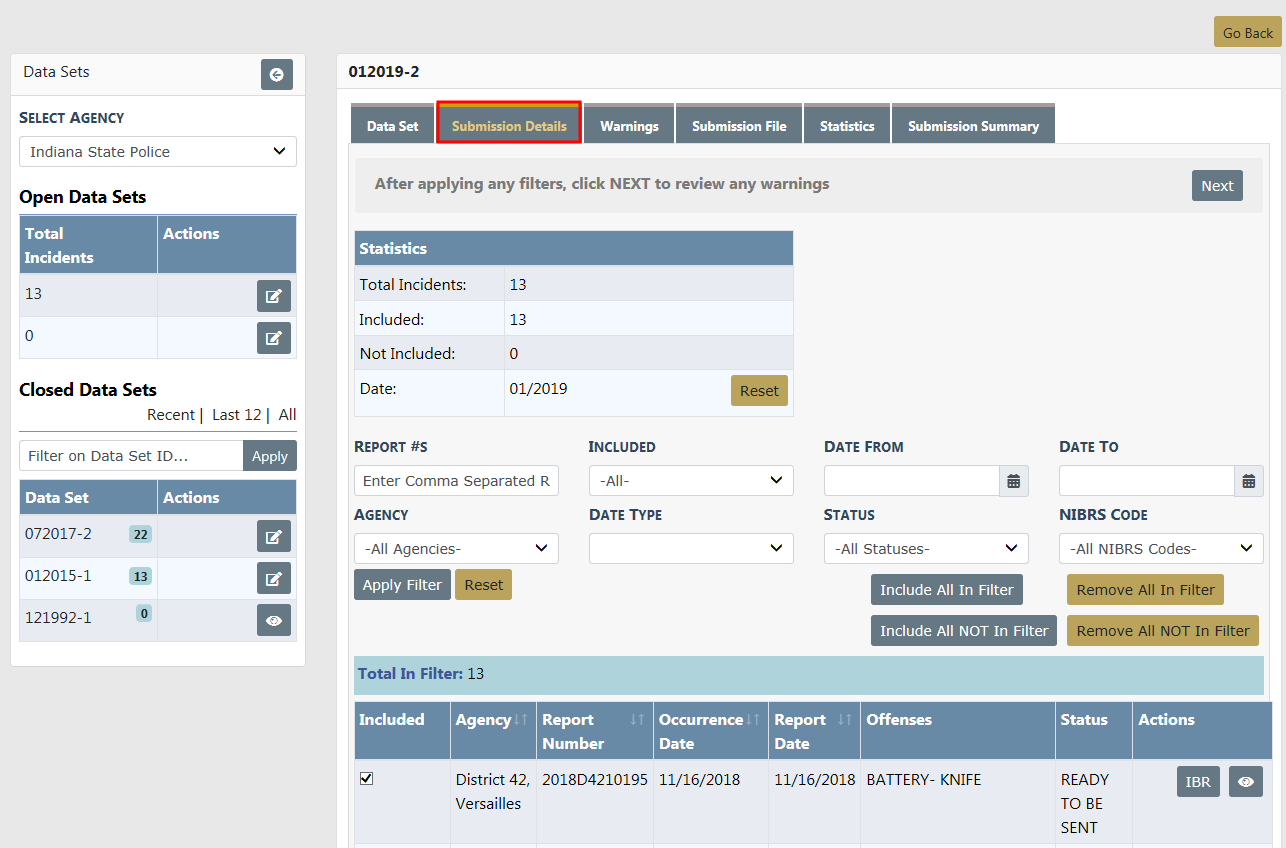Uncheck Included for report 2018D4210195

[x=366, y=778]
